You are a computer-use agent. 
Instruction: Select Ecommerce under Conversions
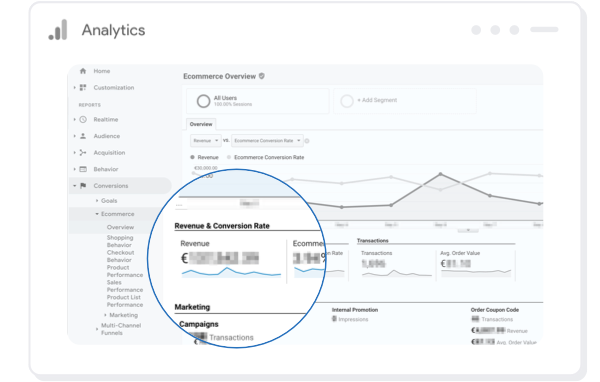pos(117,214)
